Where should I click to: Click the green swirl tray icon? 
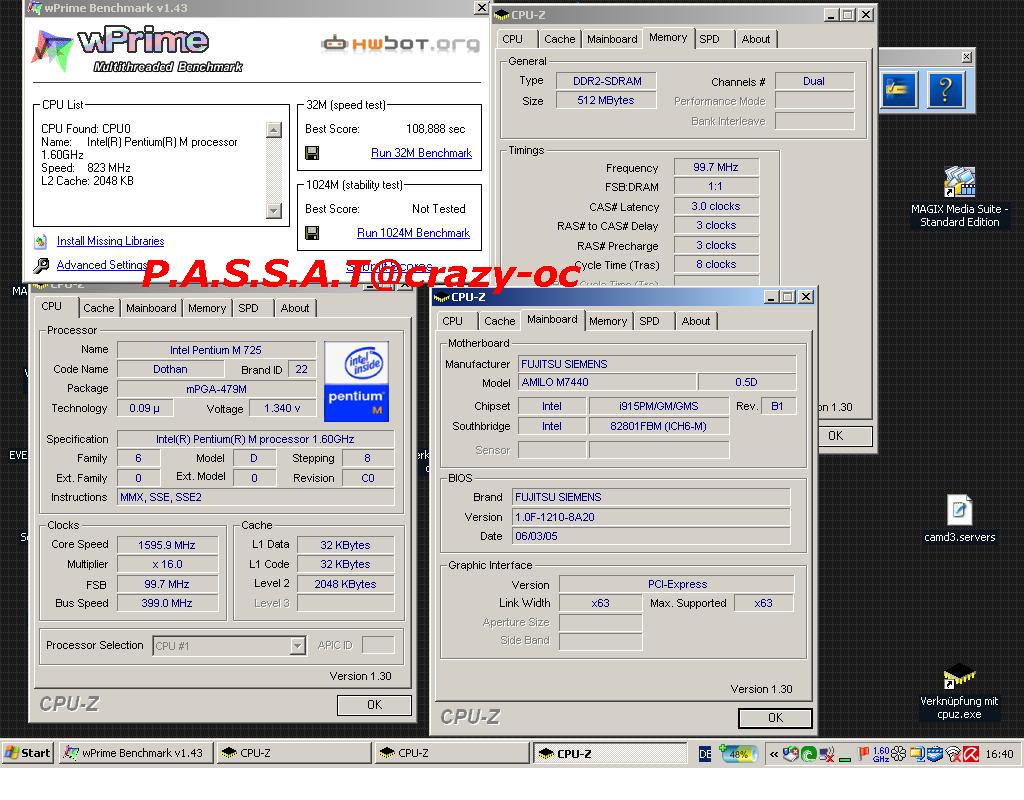808,754
